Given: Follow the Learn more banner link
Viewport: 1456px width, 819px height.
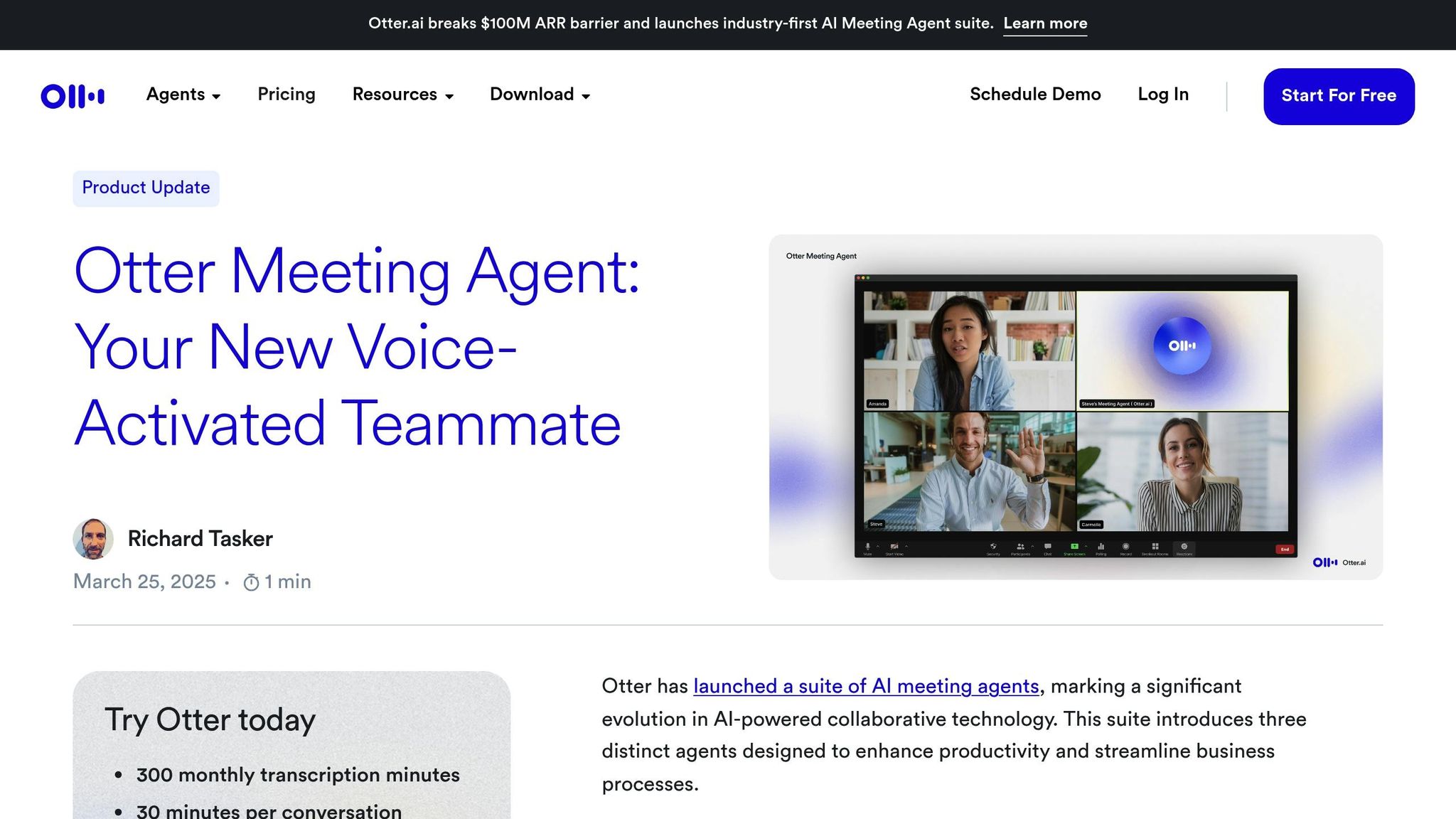Looking at the screenshot, I should point(1045,23).
